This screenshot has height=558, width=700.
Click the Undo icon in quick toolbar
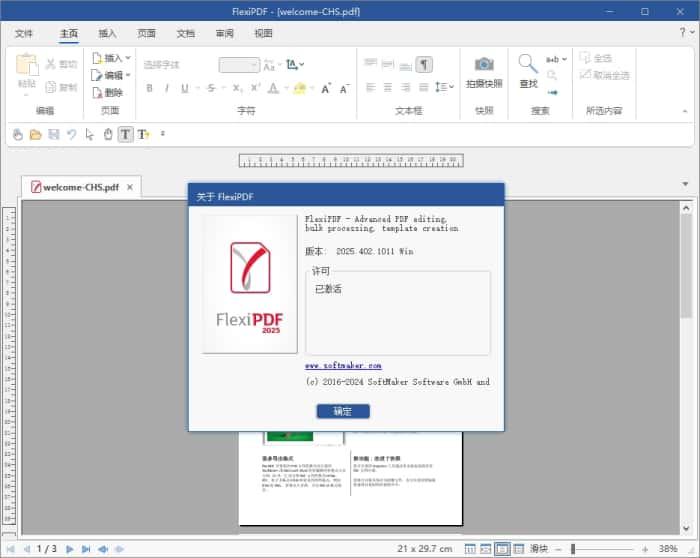pyautogui.click(x=71, y=134)
